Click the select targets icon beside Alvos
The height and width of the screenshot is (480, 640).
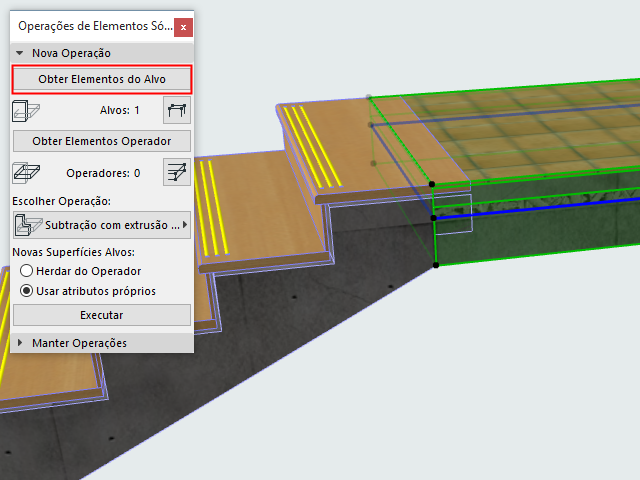(177, 110)
